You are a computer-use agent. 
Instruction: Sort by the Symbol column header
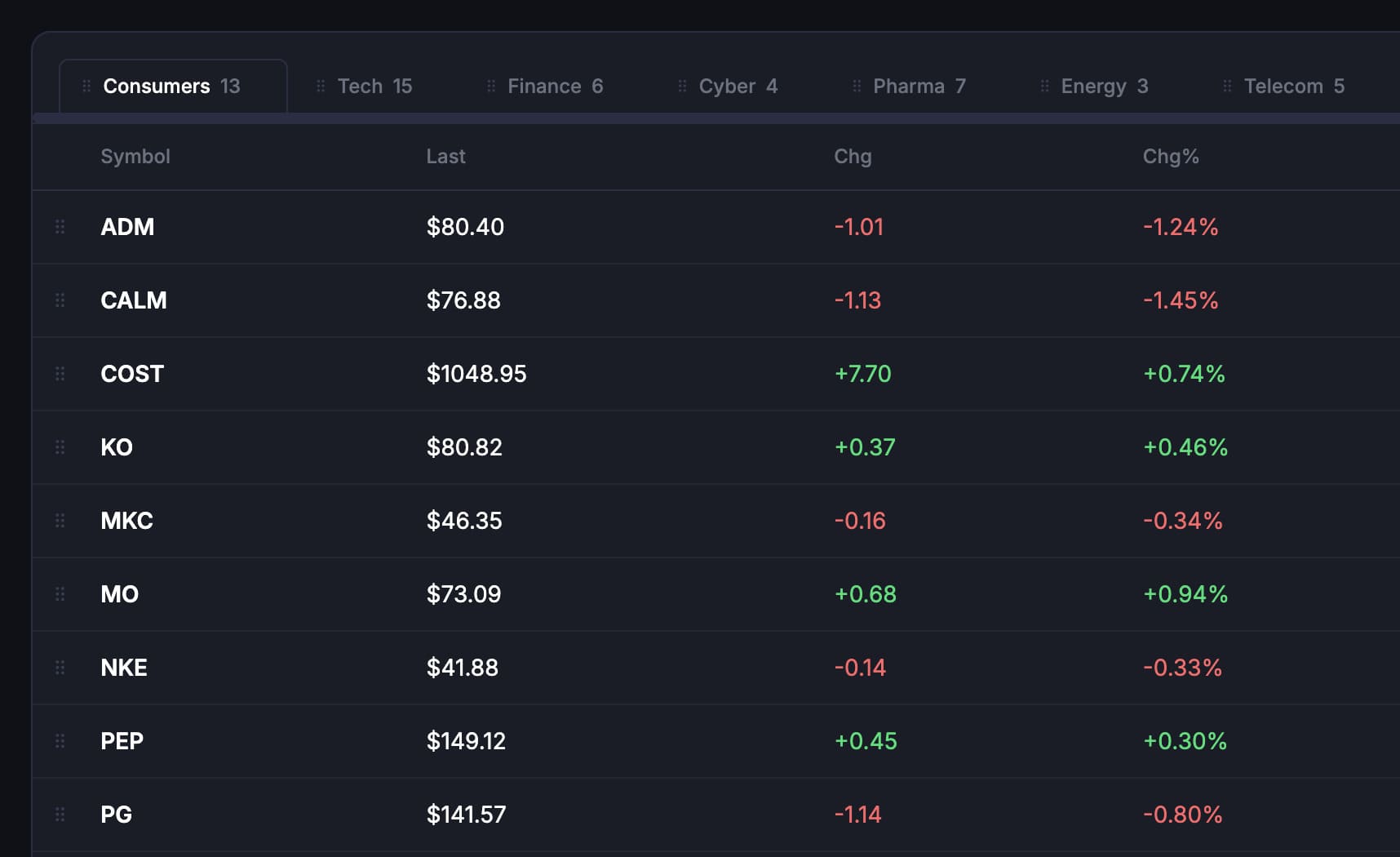[135, 157]
